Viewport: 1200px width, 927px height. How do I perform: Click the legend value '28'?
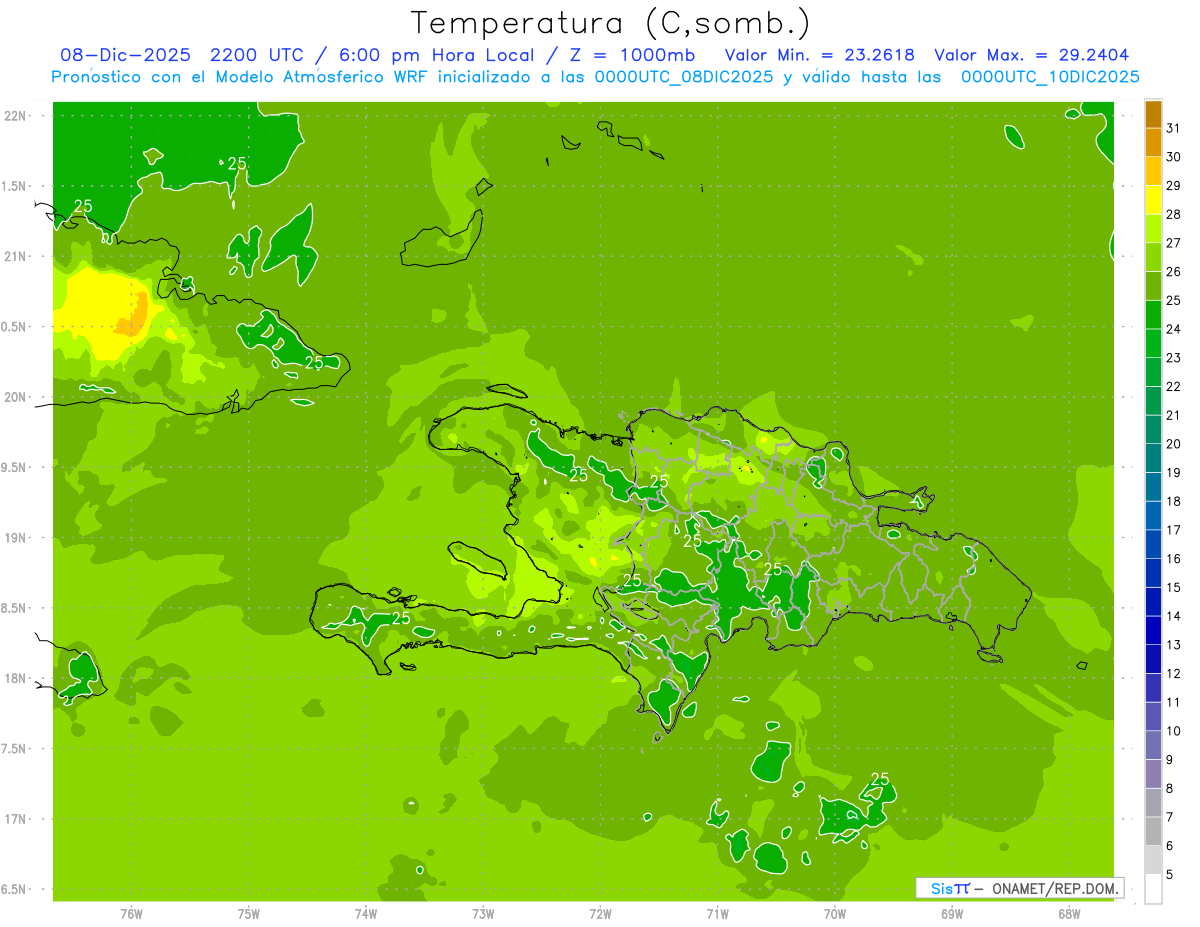point(1174,214)
